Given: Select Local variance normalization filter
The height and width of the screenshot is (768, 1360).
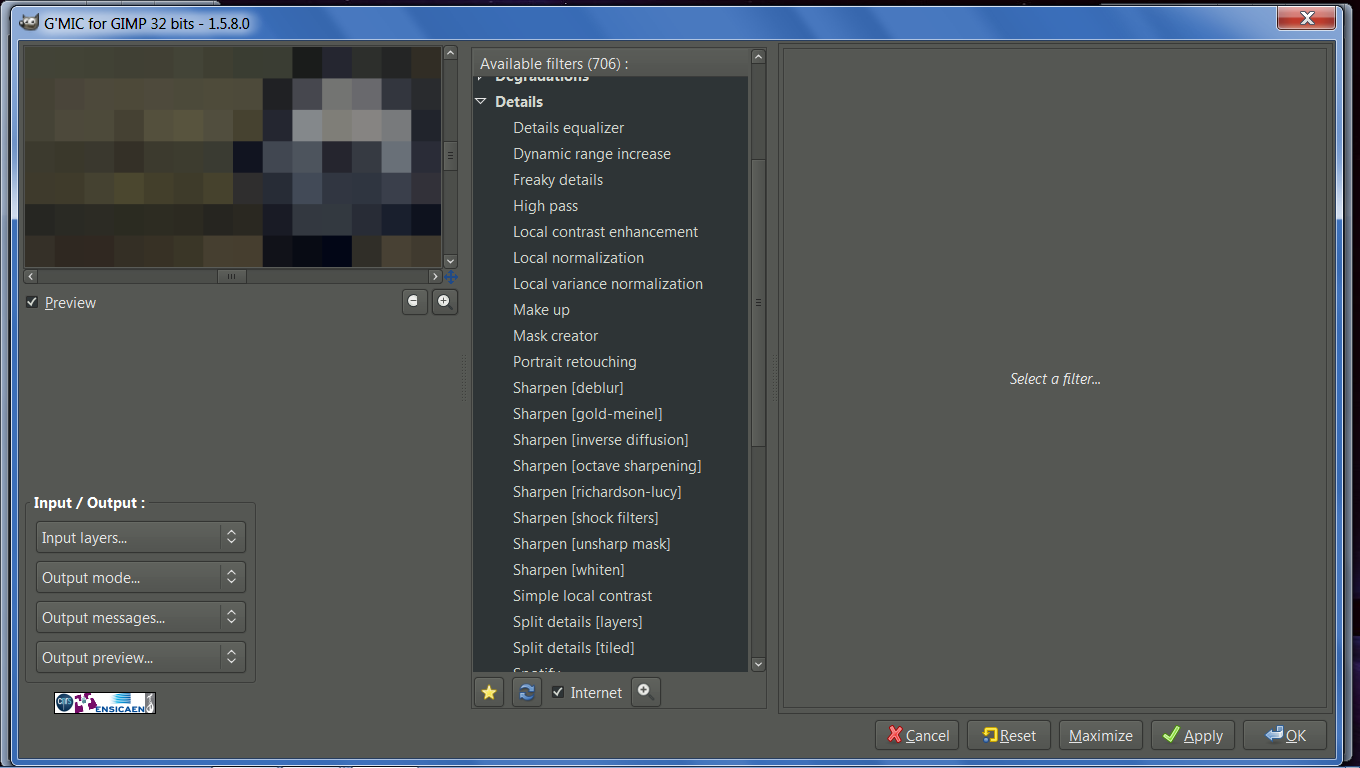Looking at the screenshot, I should click(x=608, y=284).
